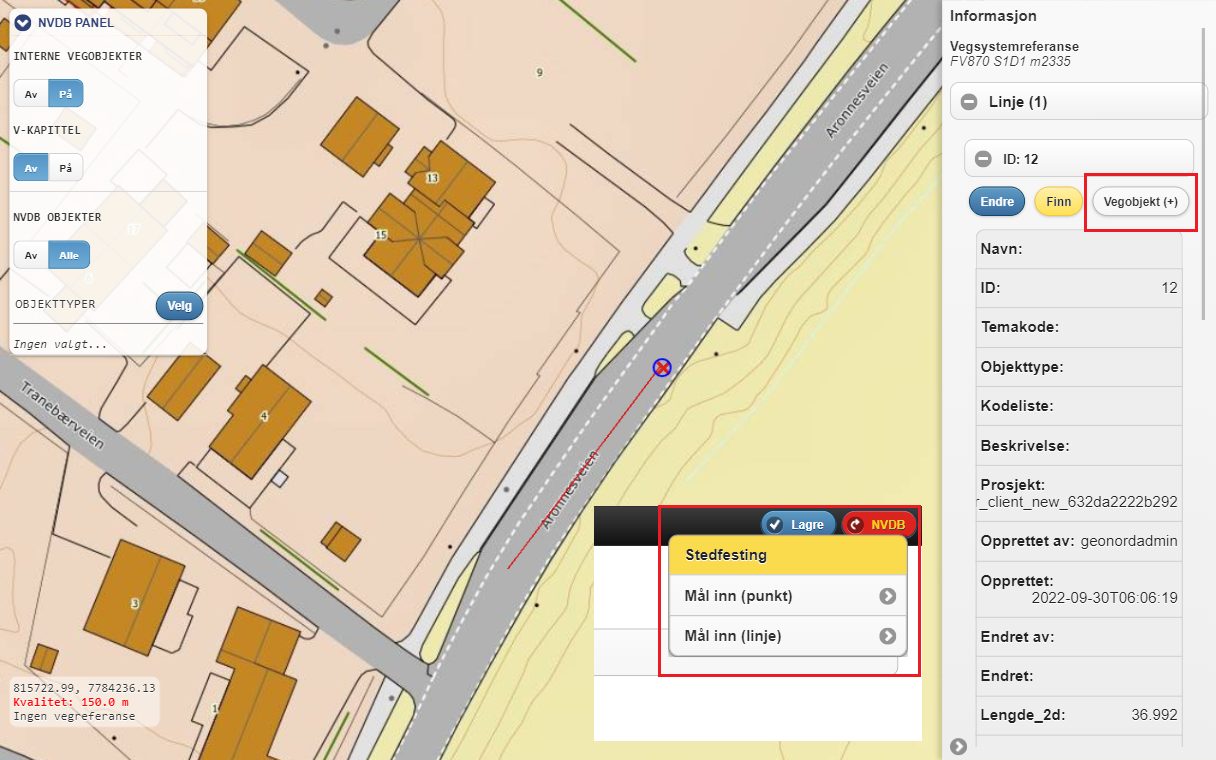This screenshot has width=1216, height=760.
Task: Click the Lengde_2d value 36.992
Action: 1153,715
